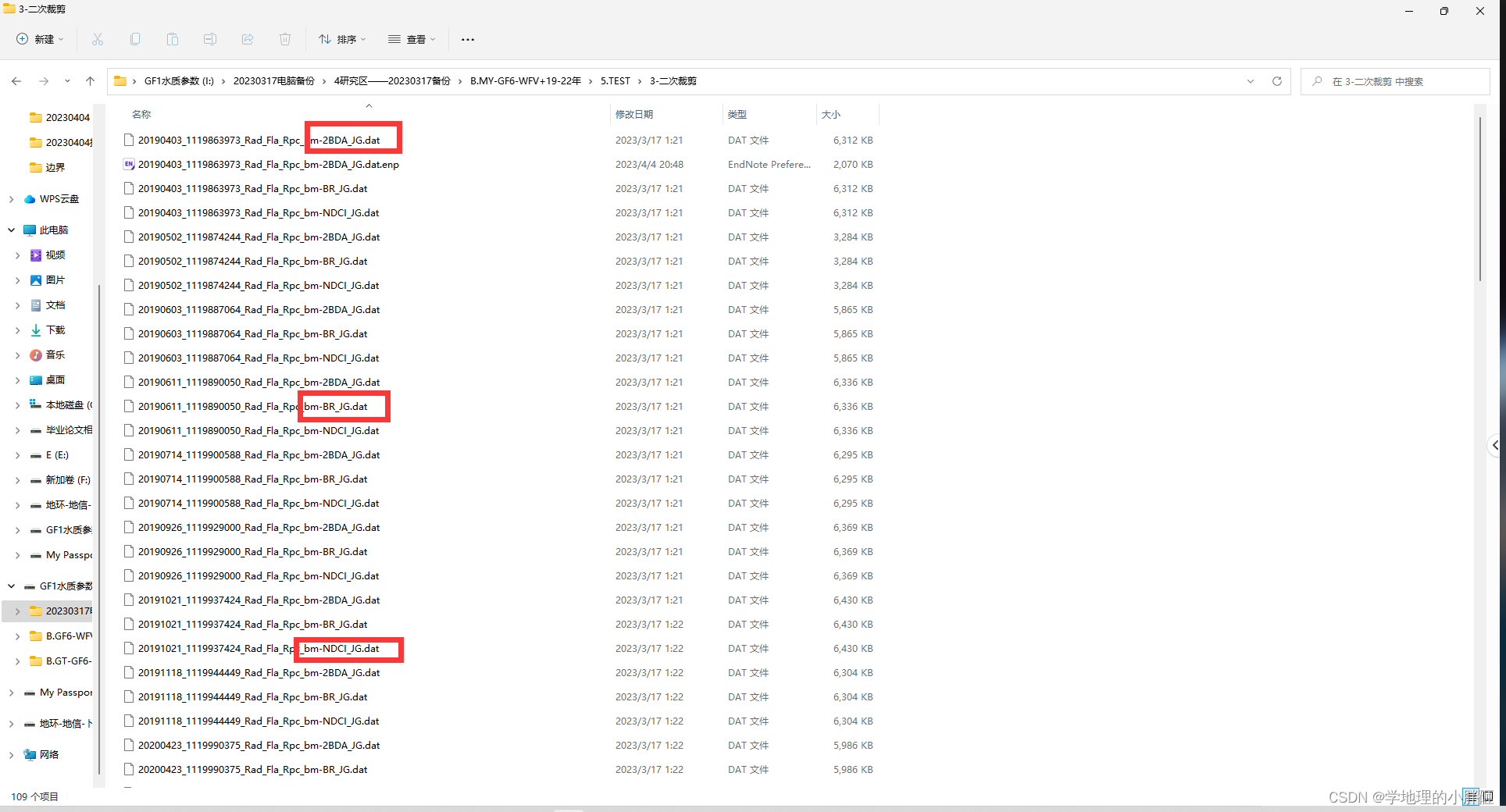The width and height of the screenshot is (1506, 812).
Task: Click B.MY-GF6-WFV+19-22年 breadcrumb segment
Action: click(x=526, y=81)
